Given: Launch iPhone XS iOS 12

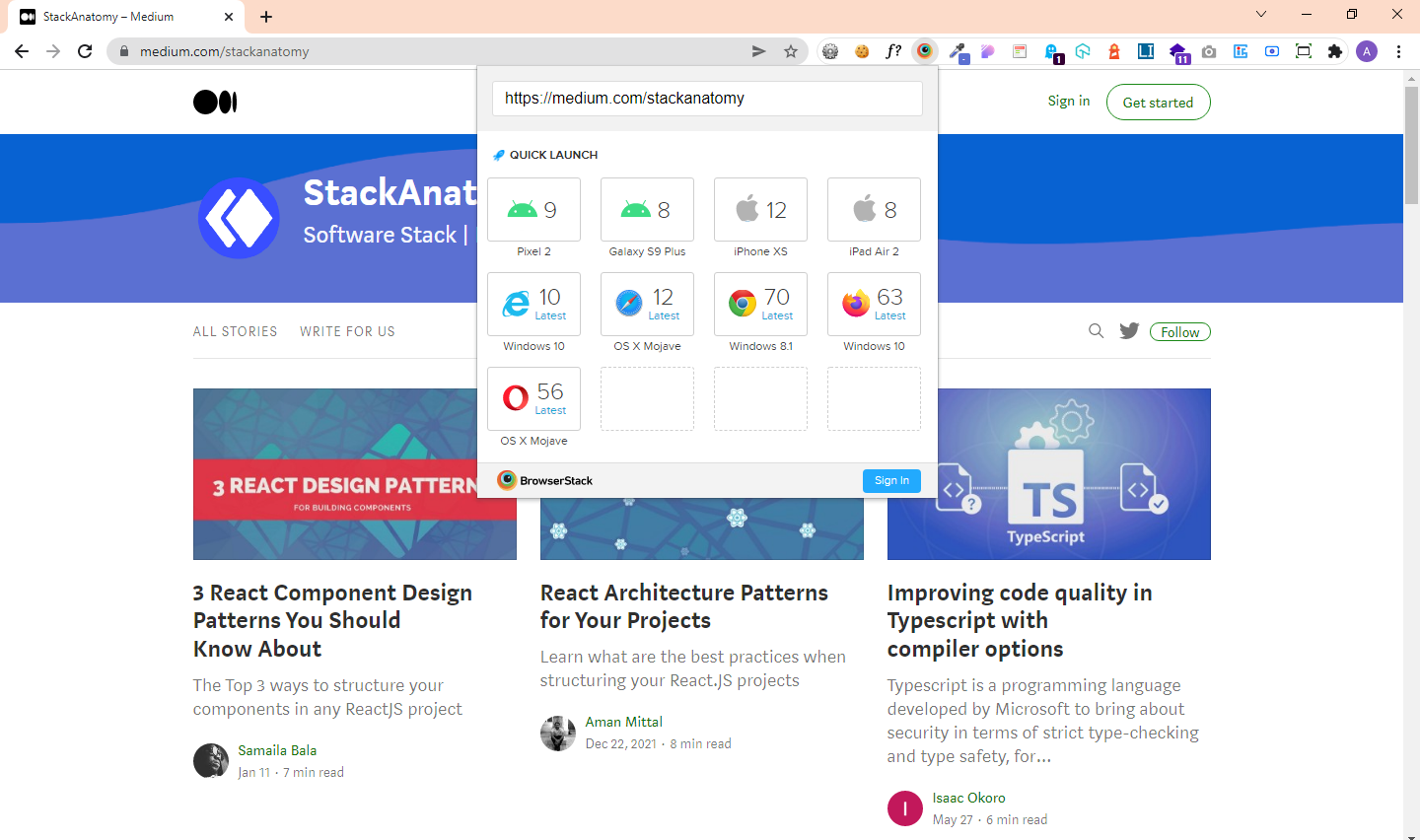Looking at the screenshot, I should (760, 209).
